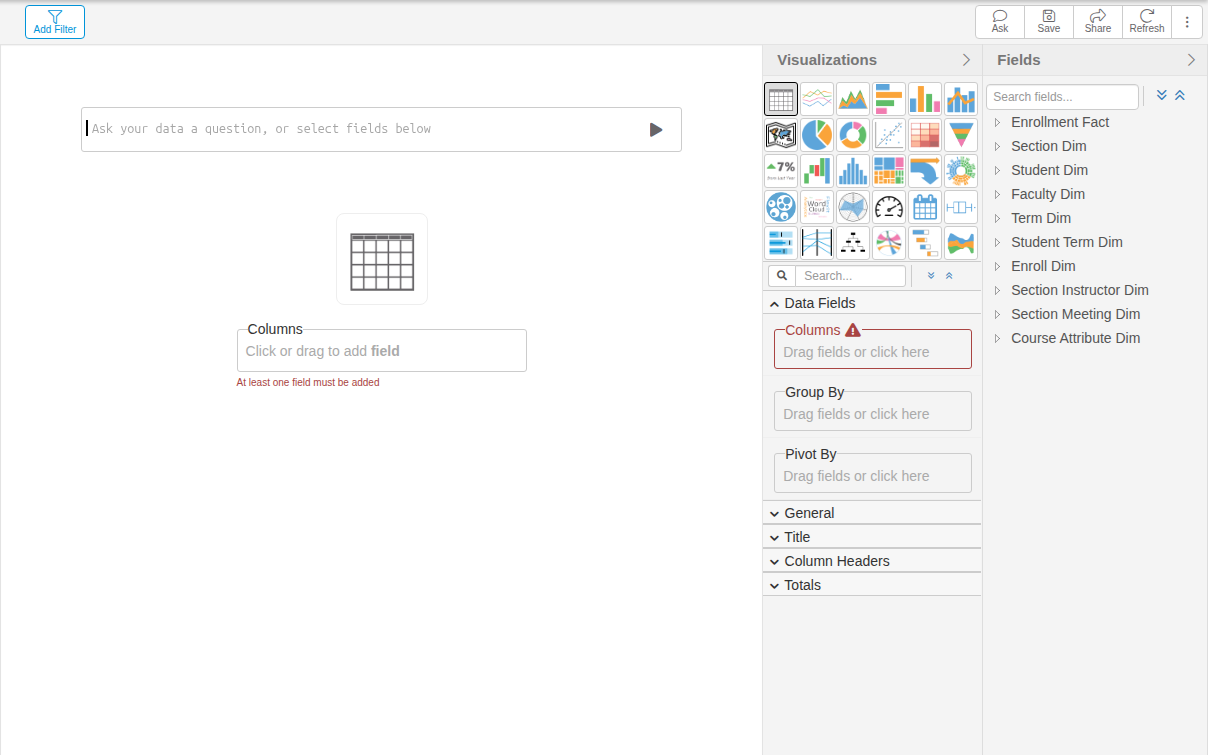Choose the vertical Column chart visualization

pyautogui.click(x=925, y=99)
